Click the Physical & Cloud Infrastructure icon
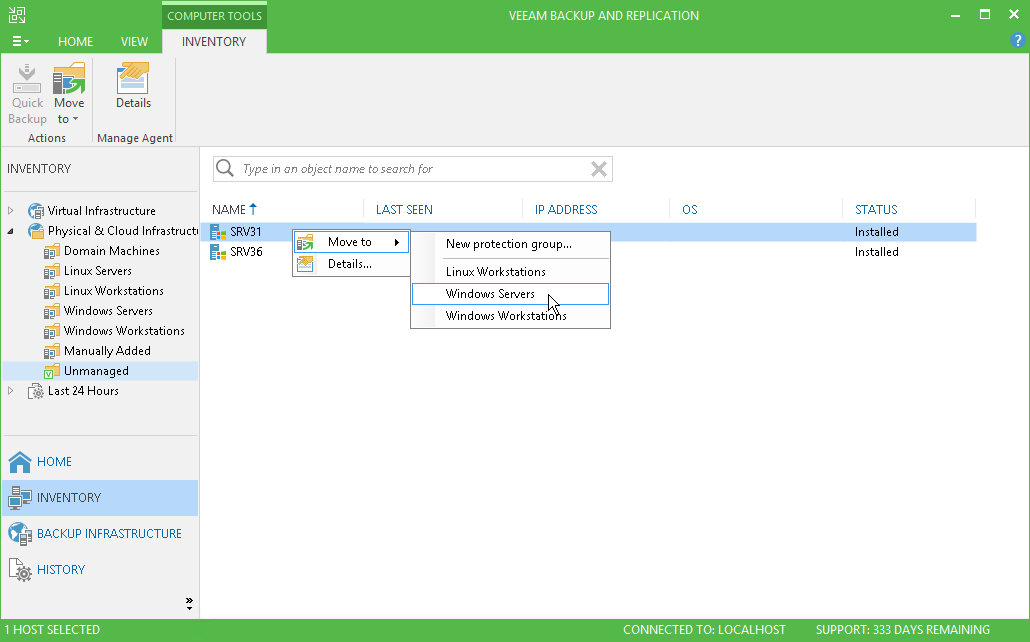This screenshot has width=1030, height=642. tap(35, 231)
